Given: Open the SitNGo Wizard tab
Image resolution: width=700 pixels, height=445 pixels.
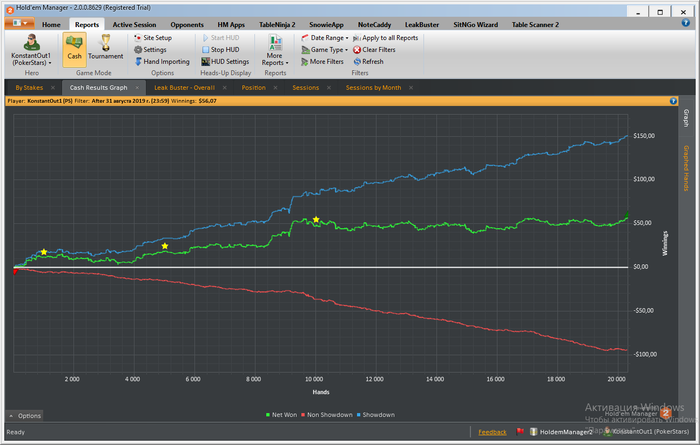Looking at the screenshot, I should tap(475, 25).
